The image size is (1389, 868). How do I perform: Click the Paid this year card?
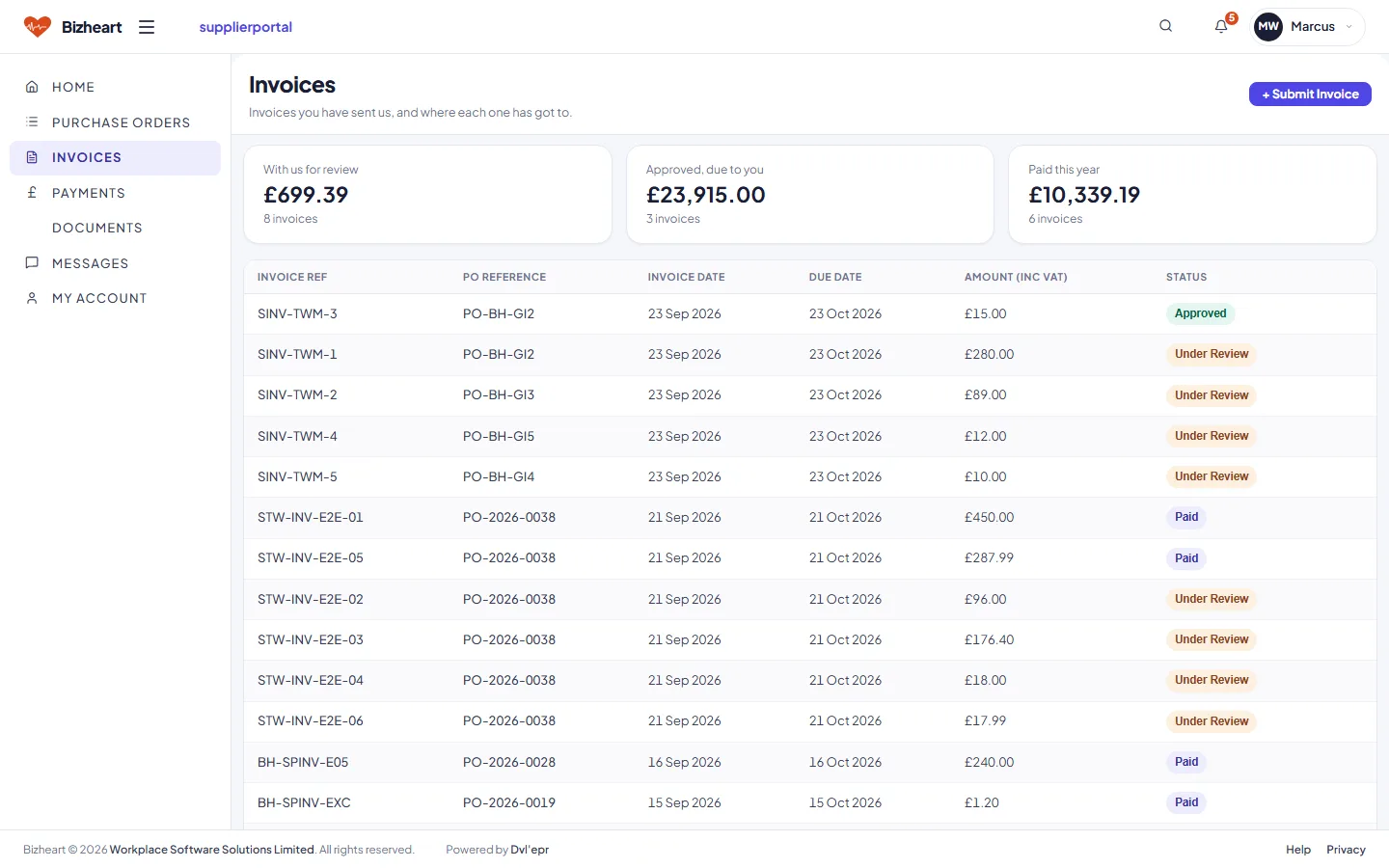pos(1192,194)
